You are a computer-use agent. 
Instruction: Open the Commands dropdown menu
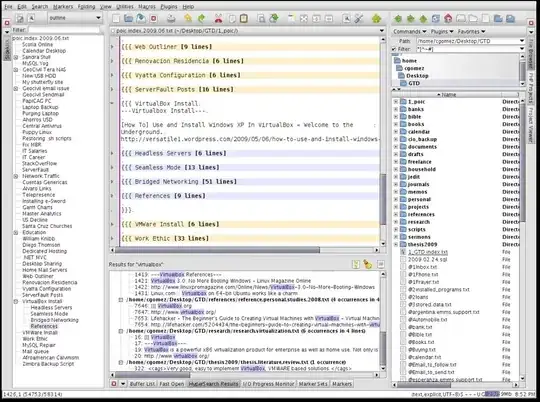pyautogui.click(x=410, y=31)
